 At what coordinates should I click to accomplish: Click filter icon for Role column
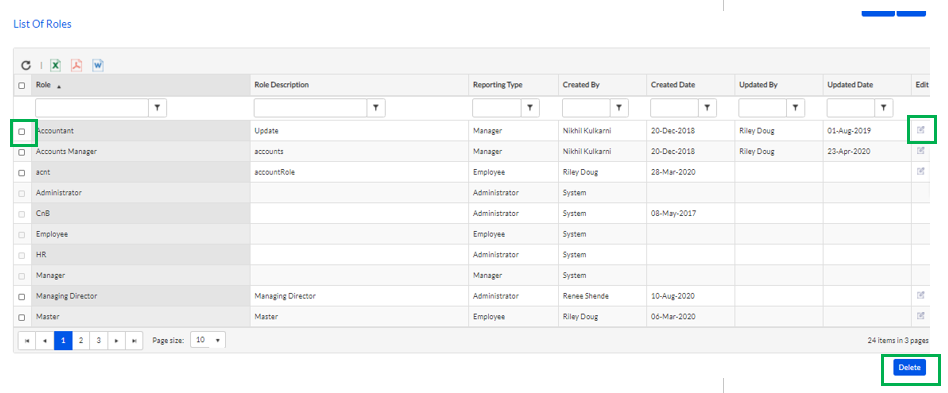coord(157,108)
